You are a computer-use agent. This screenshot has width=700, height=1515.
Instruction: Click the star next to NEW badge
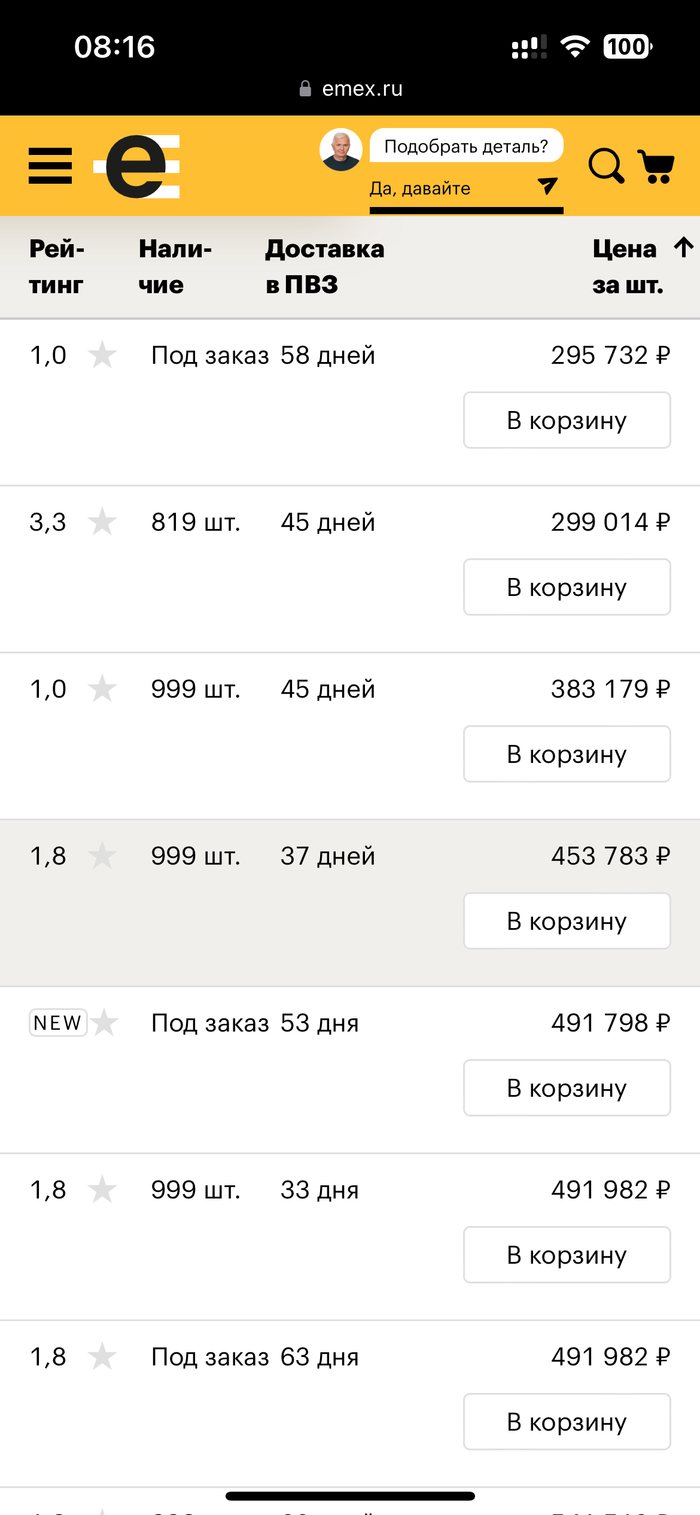click(104, 1023)
